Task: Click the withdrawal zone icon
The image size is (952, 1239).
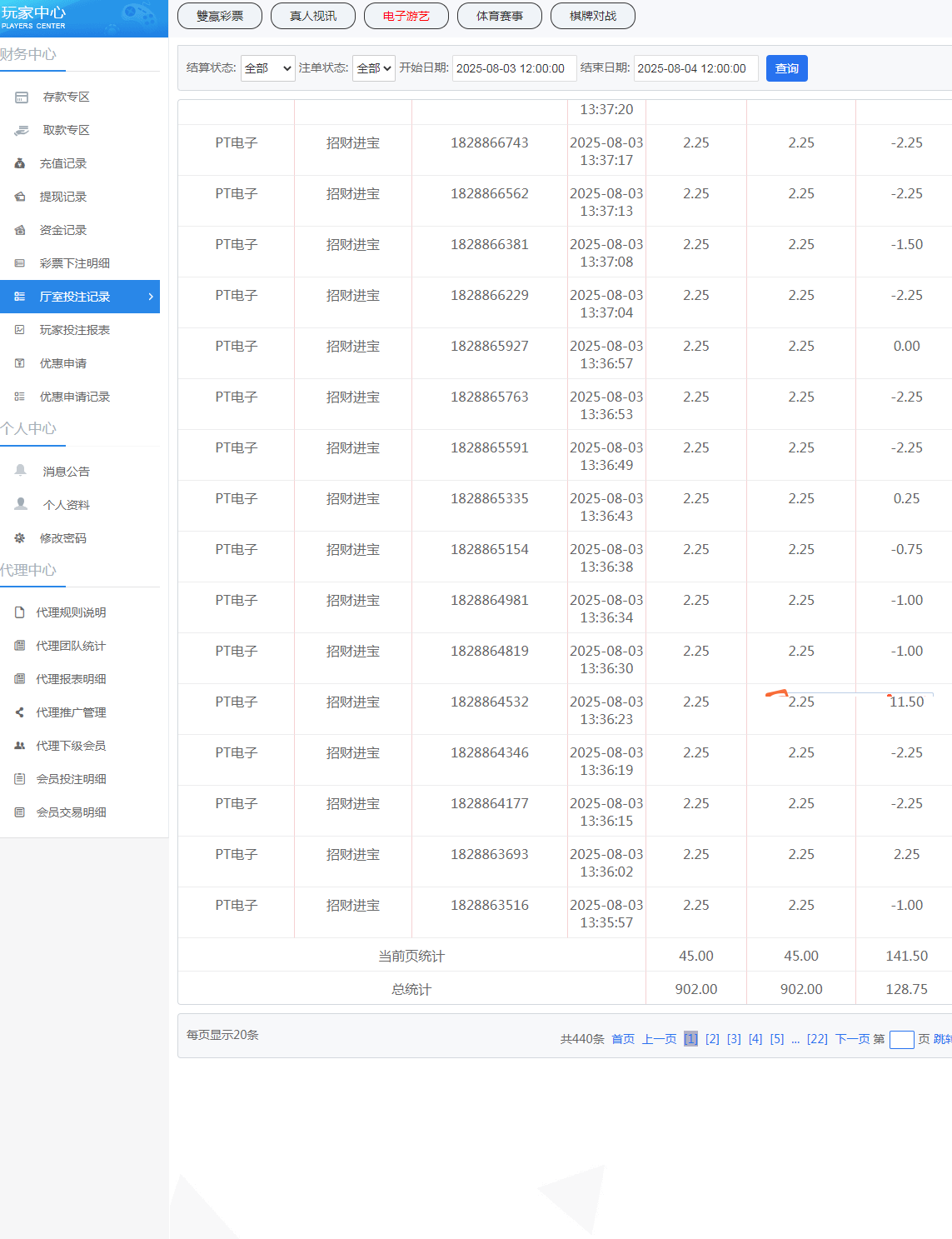Action: pyautogui.click(x=22, y=131)
